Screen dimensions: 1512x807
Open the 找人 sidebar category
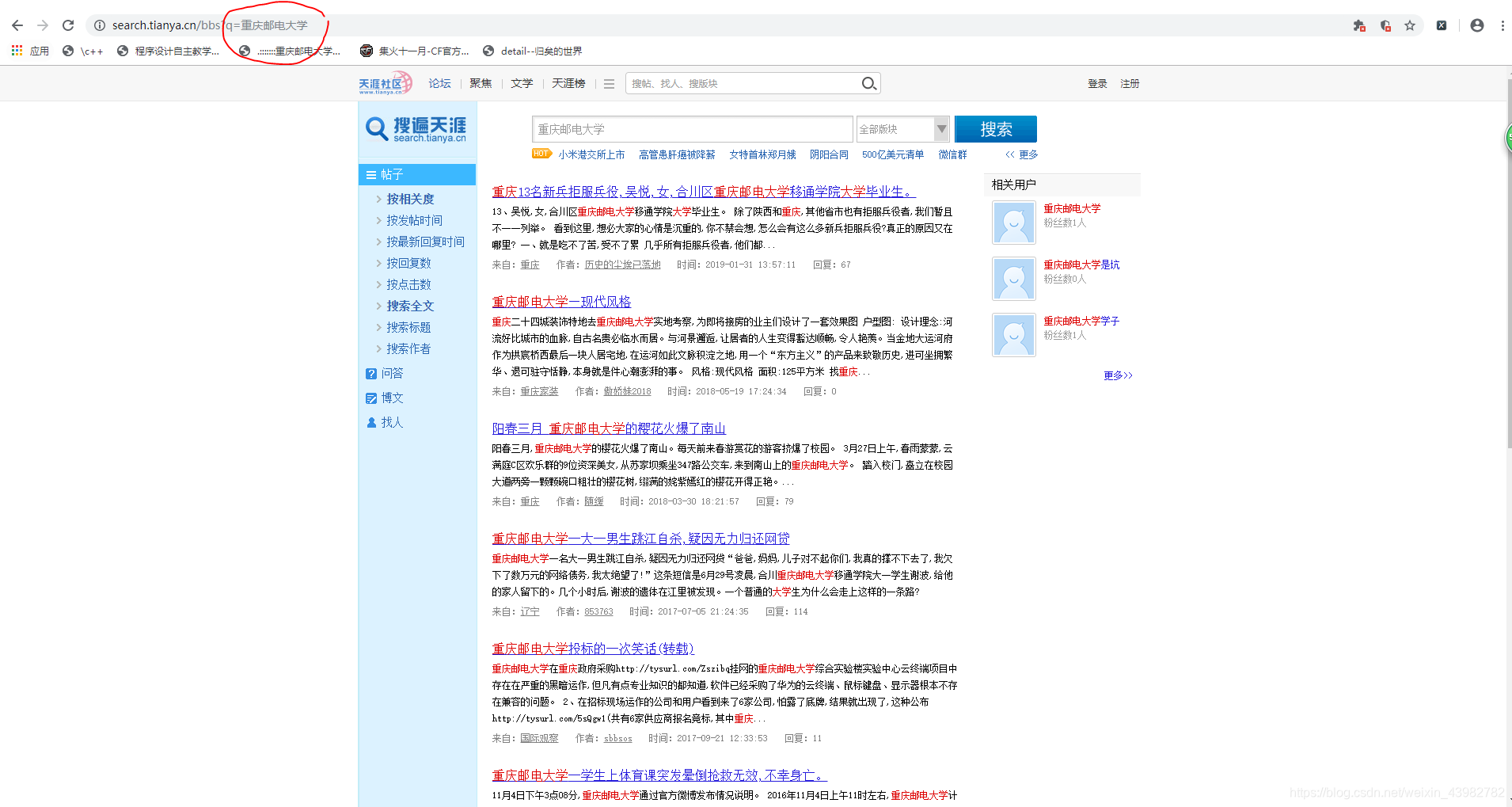pyautogui.click(x=385, y=422)
